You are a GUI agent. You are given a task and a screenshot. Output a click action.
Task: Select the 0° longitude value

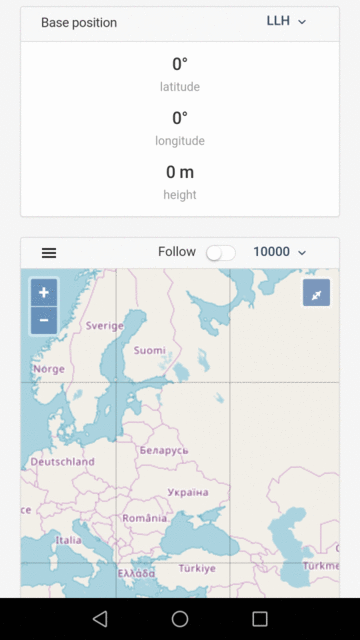[x=180, y=118]
